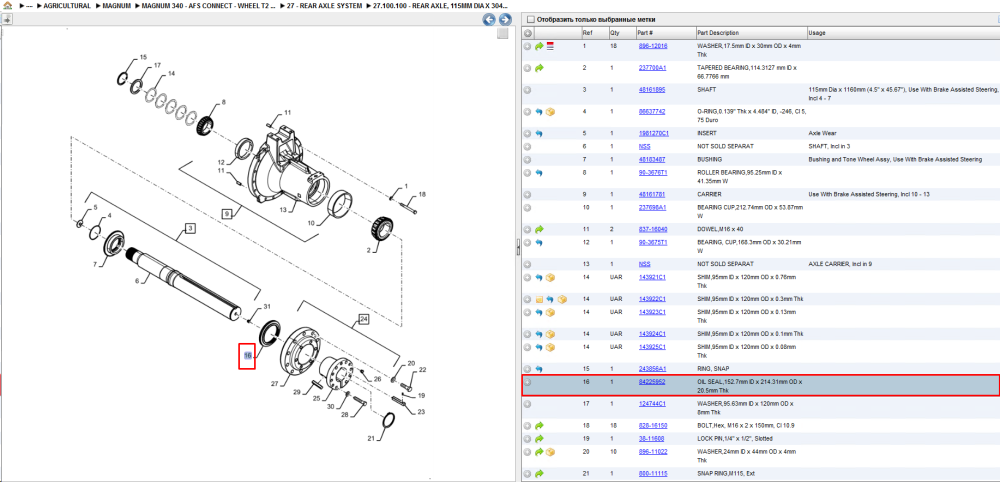Open part number 243856A1 link

click(652, 369)
